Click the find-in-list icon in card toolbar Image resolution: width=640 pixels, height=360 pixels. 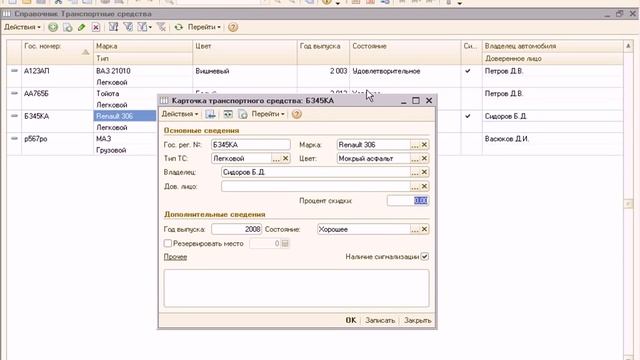(x=210, y=114)
